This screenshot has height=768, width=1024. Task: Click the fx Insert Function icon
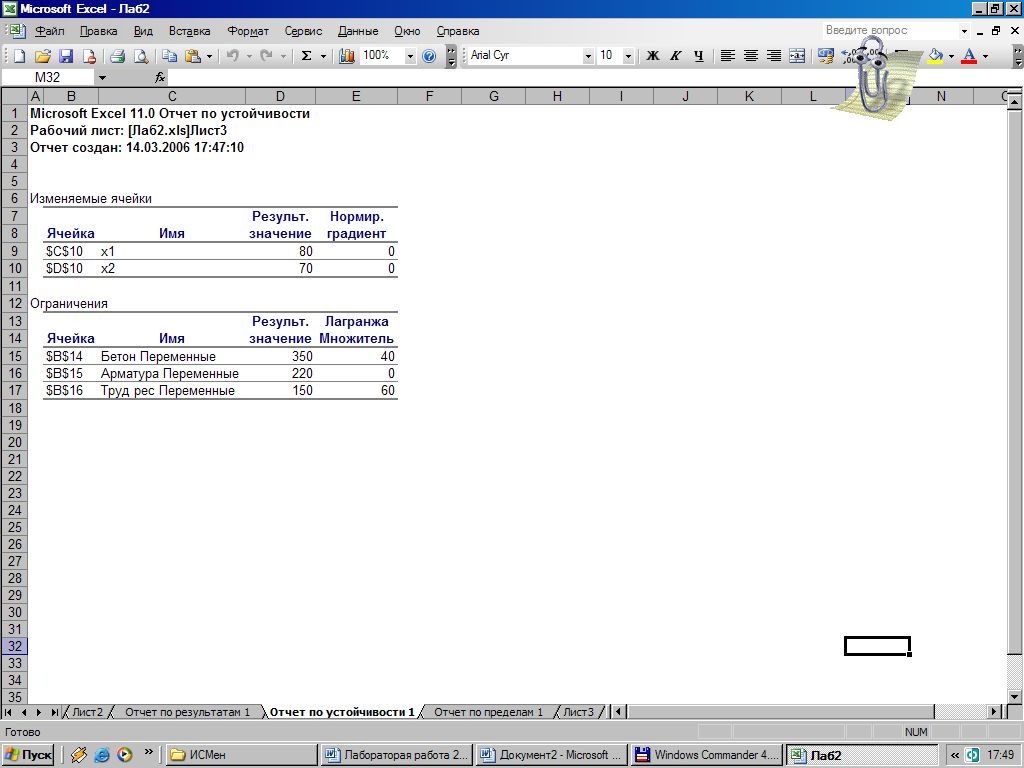click(160, 78)
